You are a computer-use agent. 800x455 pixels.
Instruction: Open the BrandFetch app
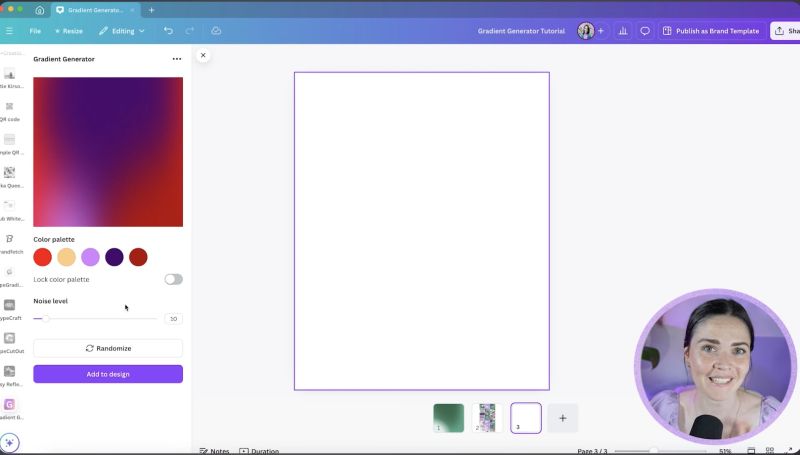tap(10, 244)
